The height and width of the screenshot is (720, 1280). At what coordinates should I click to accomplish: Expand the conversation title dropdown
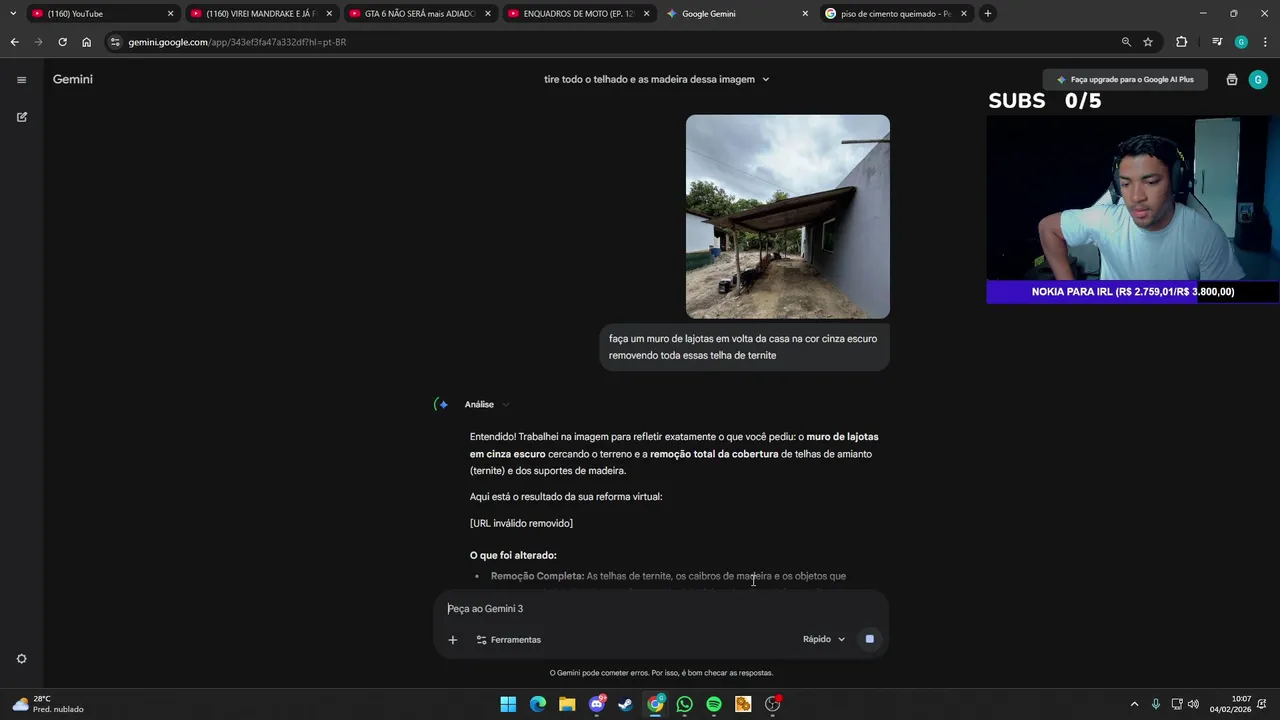(x=766, y=79)
